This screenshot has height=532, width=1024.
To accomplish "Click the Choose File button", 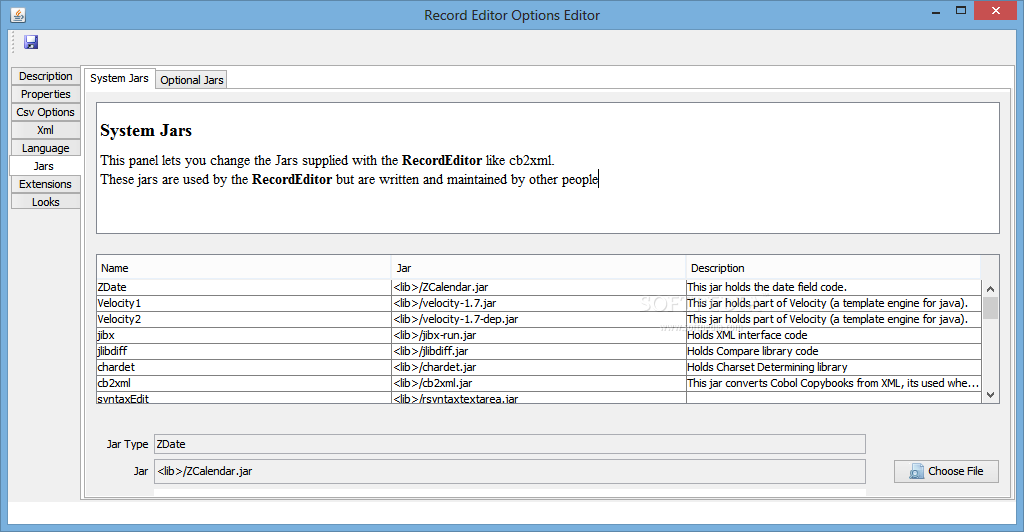I will tap(946, 471).
